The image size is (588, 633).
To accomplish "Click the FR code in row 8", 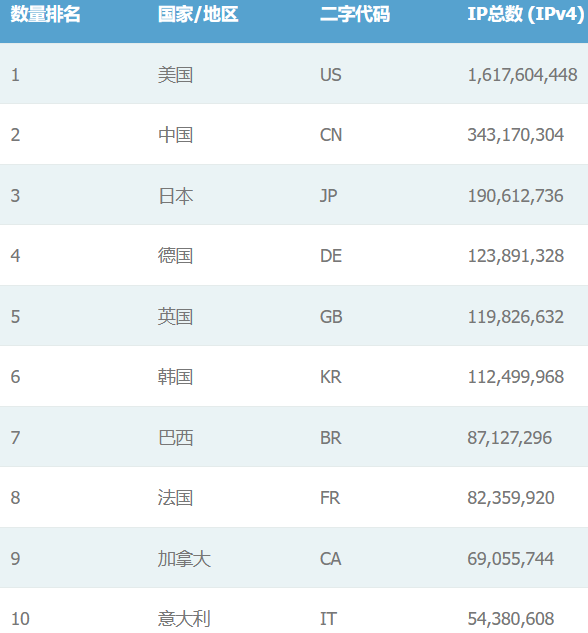I will [330, 498].
